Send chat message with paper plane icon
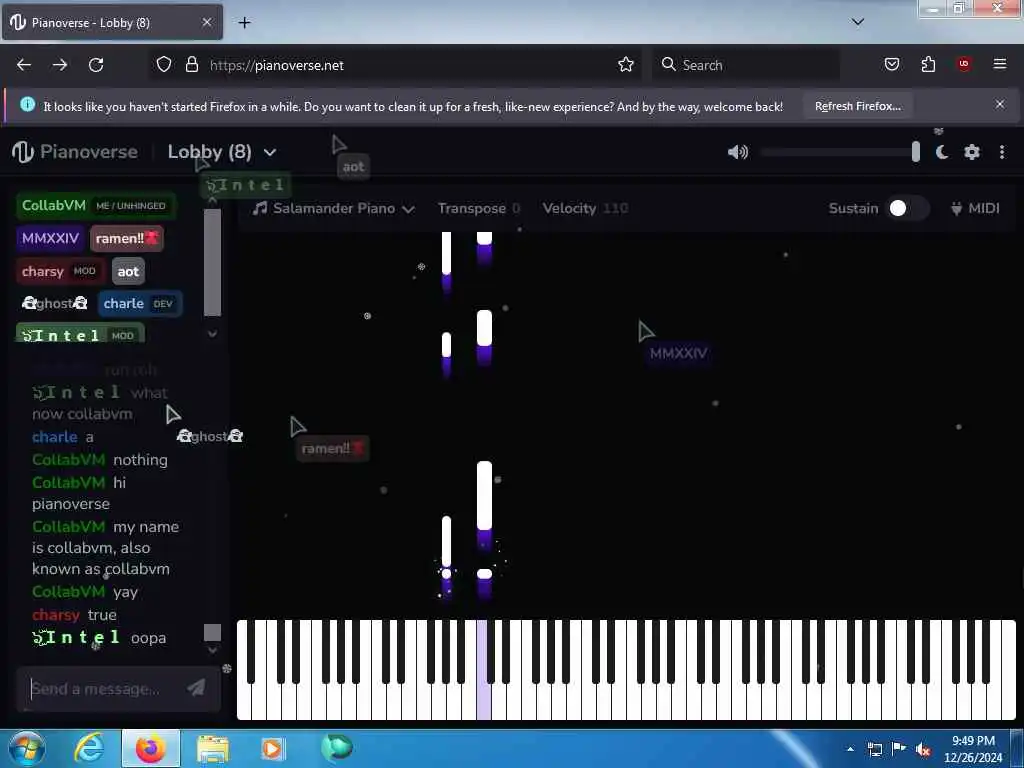This screenshot has height=768, width=1024. click(196, 687)
